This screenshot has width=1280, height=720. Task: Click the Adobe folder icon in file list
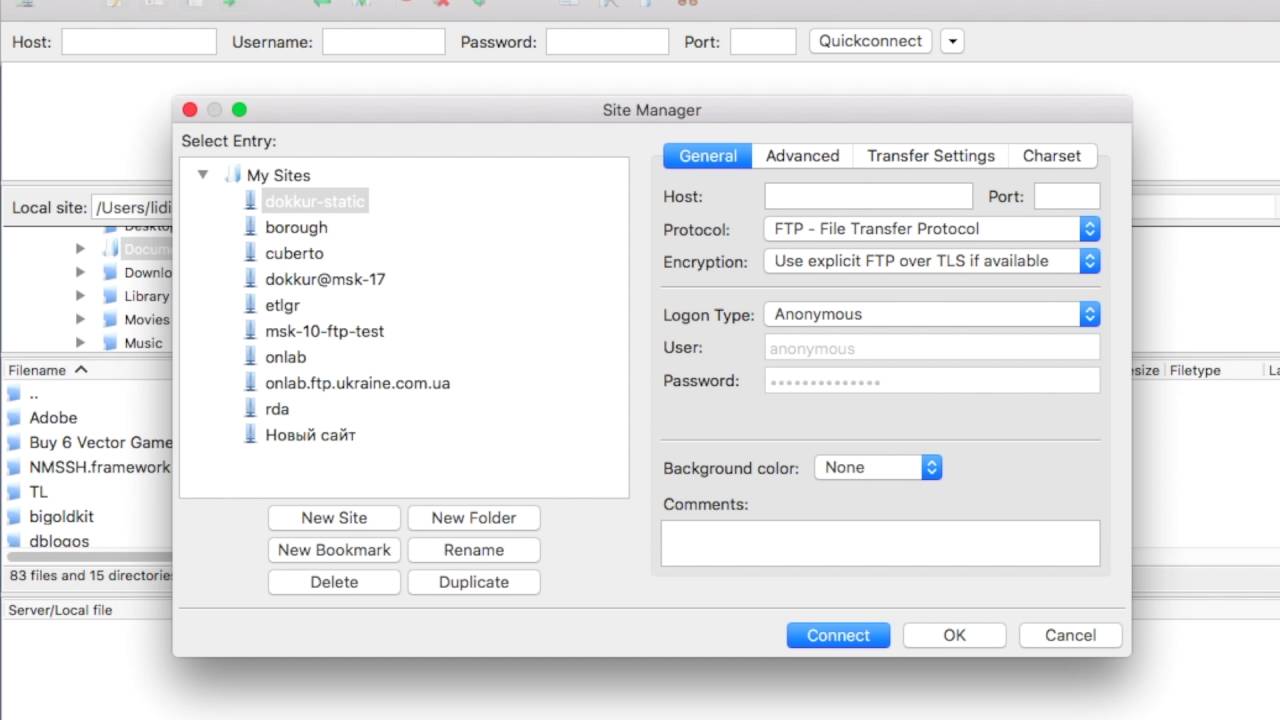(14, 418)
